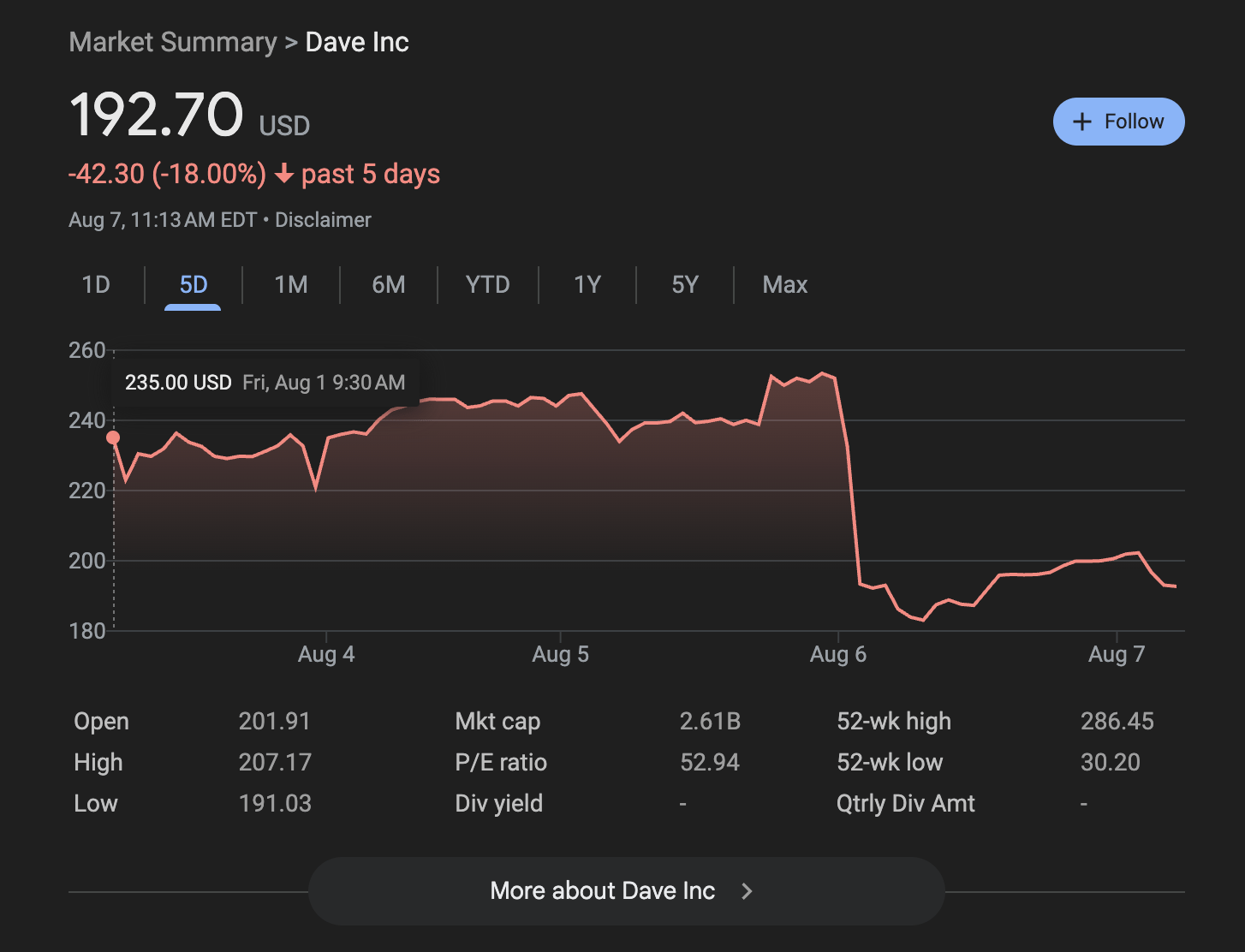Click the chart data point marker at Aug 1
This screenshot has width=1245, height=952.
click(113, 437)
